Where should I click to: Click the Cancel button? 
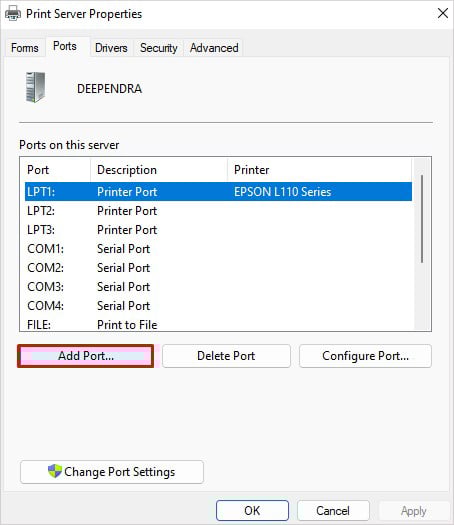pyautogui.click(x=333, y=511)
